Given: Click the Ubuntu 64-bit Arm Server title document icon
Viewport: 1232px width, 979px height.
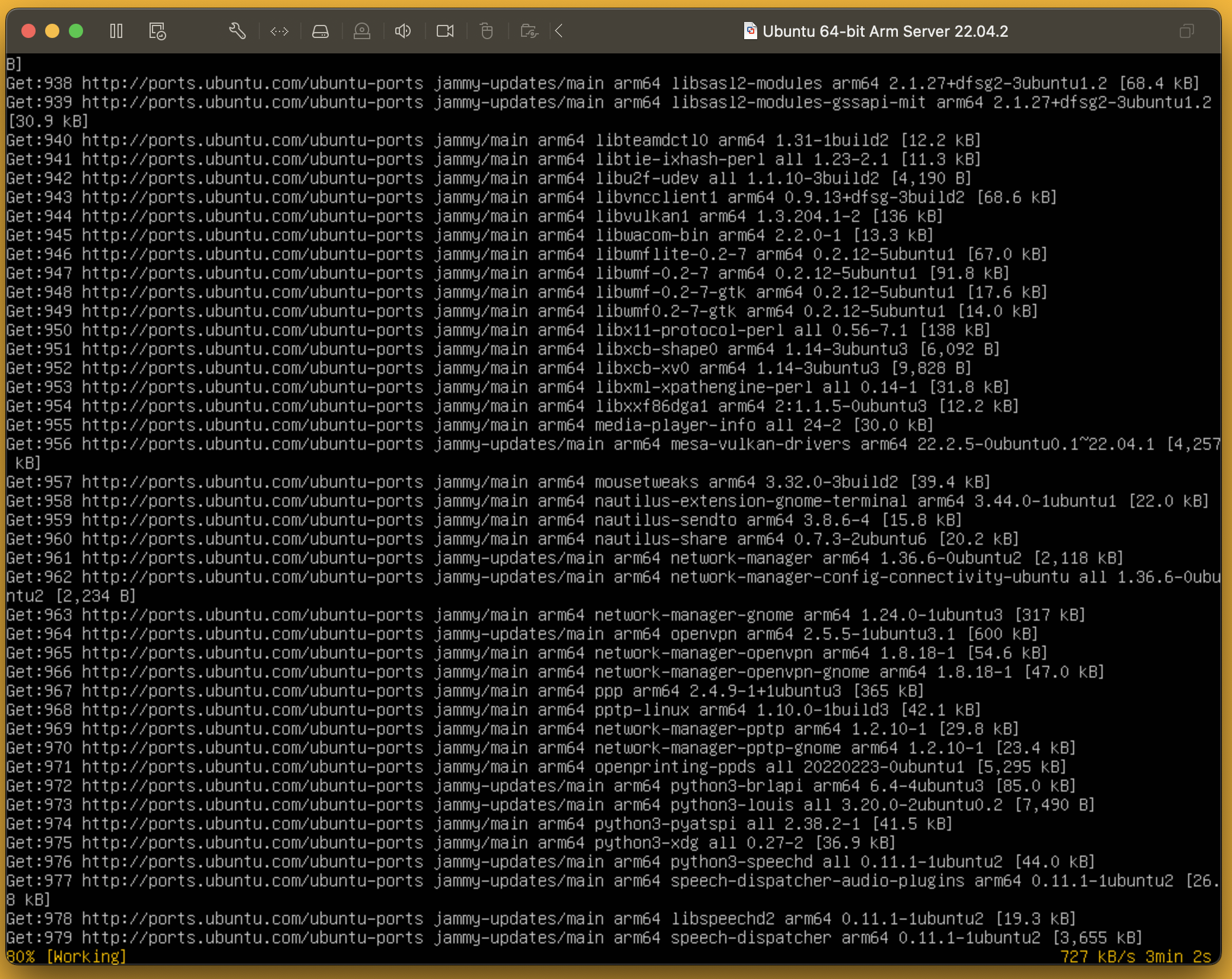Looking at the screenshot, I should 750,31.
